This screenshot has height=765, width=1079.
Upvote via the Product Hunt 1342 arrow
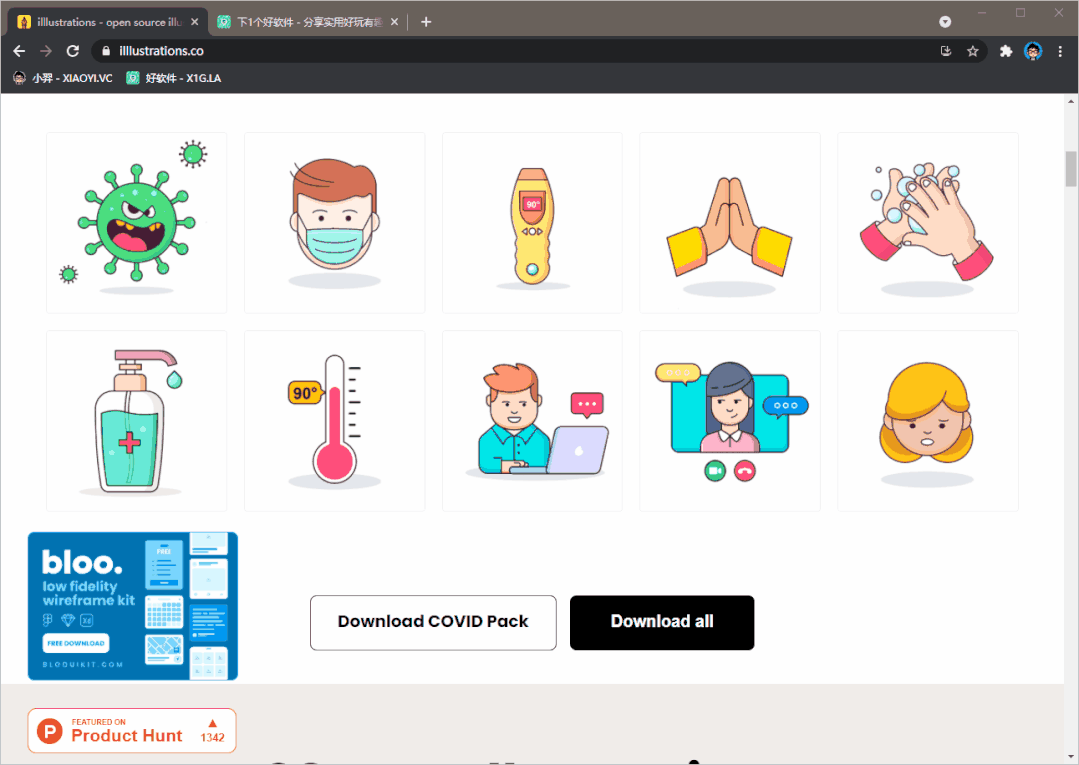point(213,723)
